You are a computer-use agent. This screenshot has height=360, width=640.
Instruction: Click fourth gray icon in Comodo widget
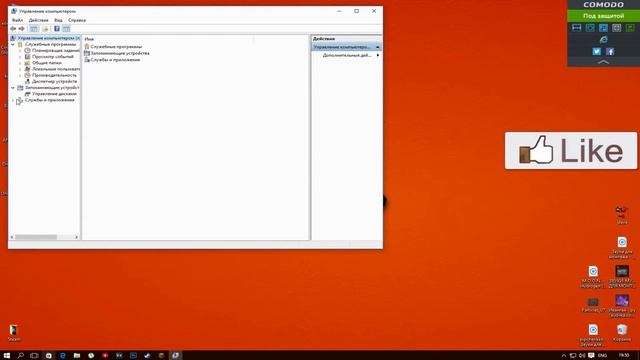[x=616, y=28]
